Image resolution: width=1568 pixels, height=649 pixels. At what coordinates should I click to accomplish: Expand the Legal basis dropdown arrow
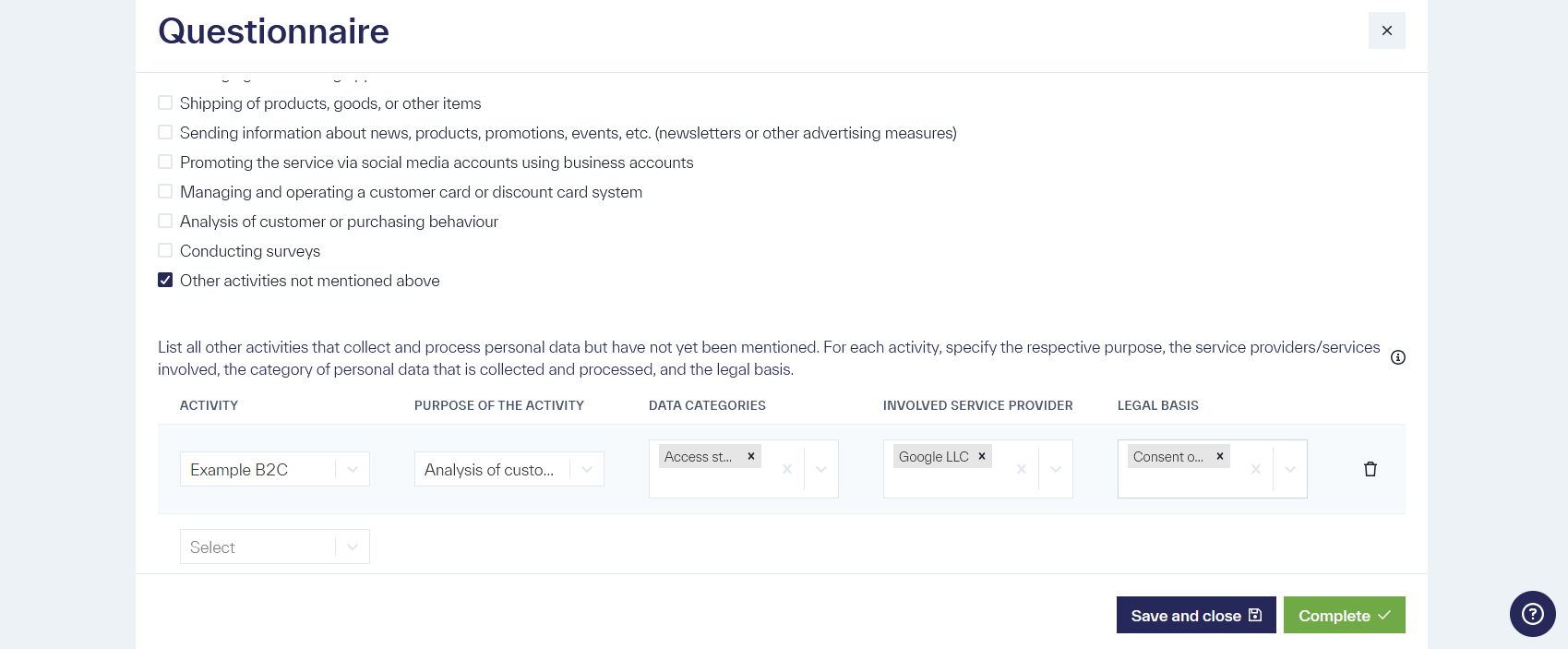pyautogui.click(x=1289, y=469)
